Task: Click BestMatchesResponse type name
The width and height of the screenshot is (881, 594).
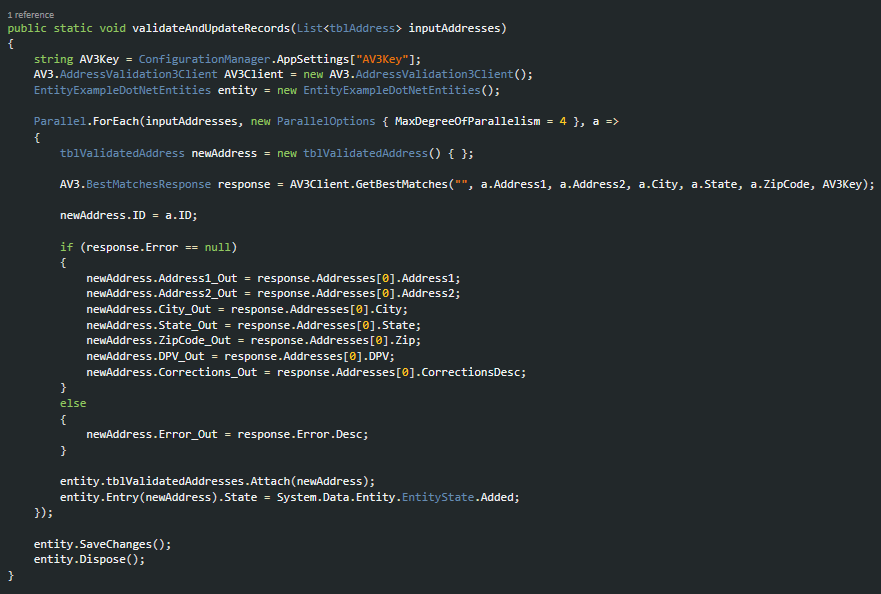Action: click(148, 184)
